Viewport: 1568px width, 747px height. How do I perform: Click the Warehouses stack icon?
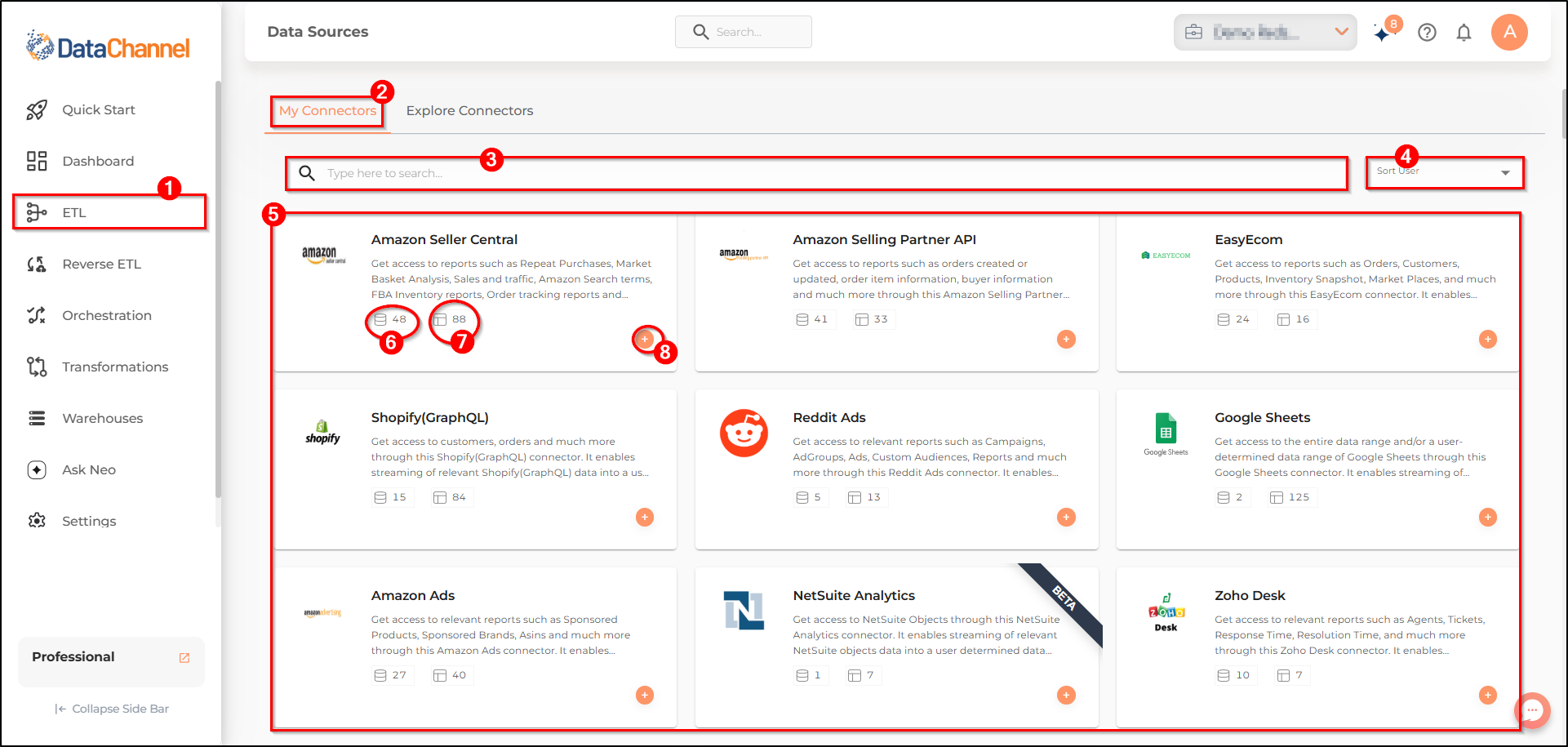pyautogui.click(x=37, y=418)
